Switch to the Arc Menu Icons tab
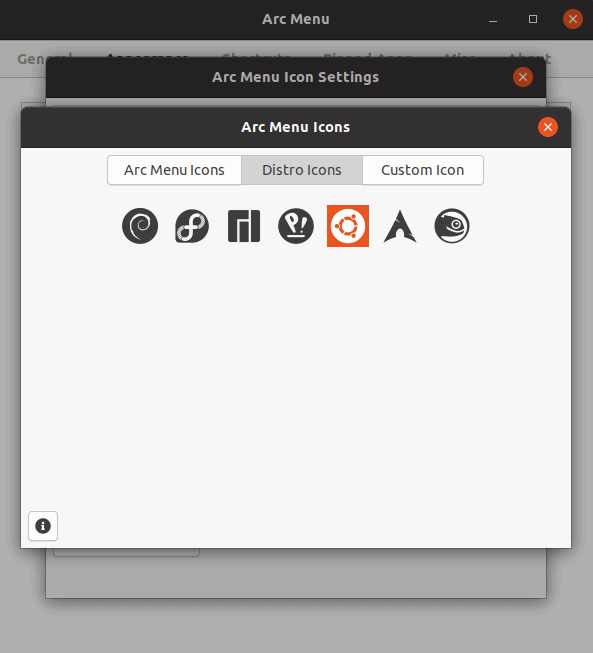Image resolution: width=593 pixels, height=653 pixels. click(x=174, y=170)
